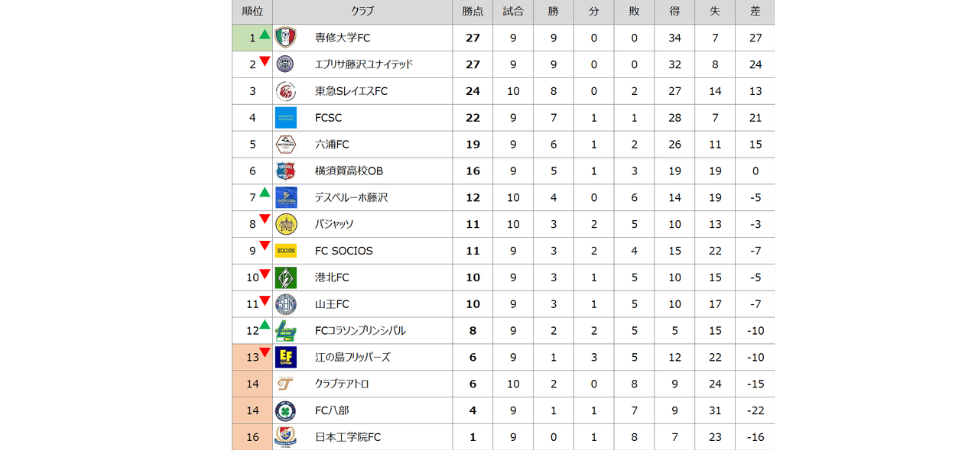Click the 日本工学院FC team crest

(x=286, y=437)
